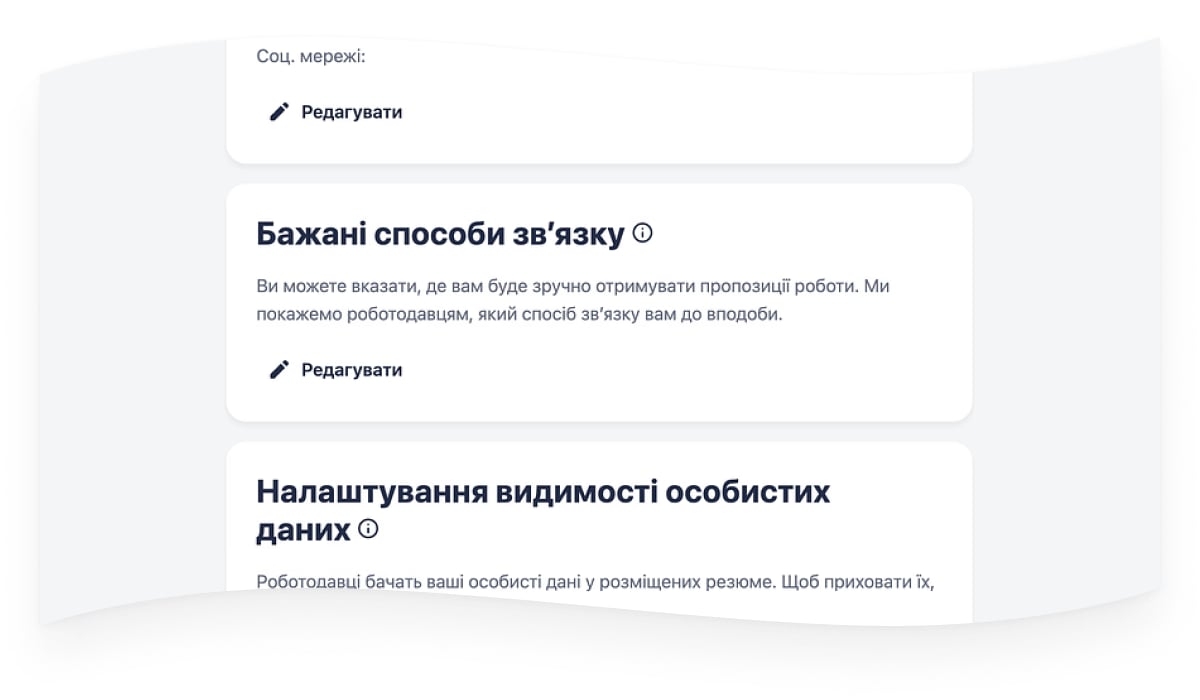Click heading Налаштування видимості особистих
Image resolution: width=1200 pixels, height=700 pixels.
[x=544, y=492]
